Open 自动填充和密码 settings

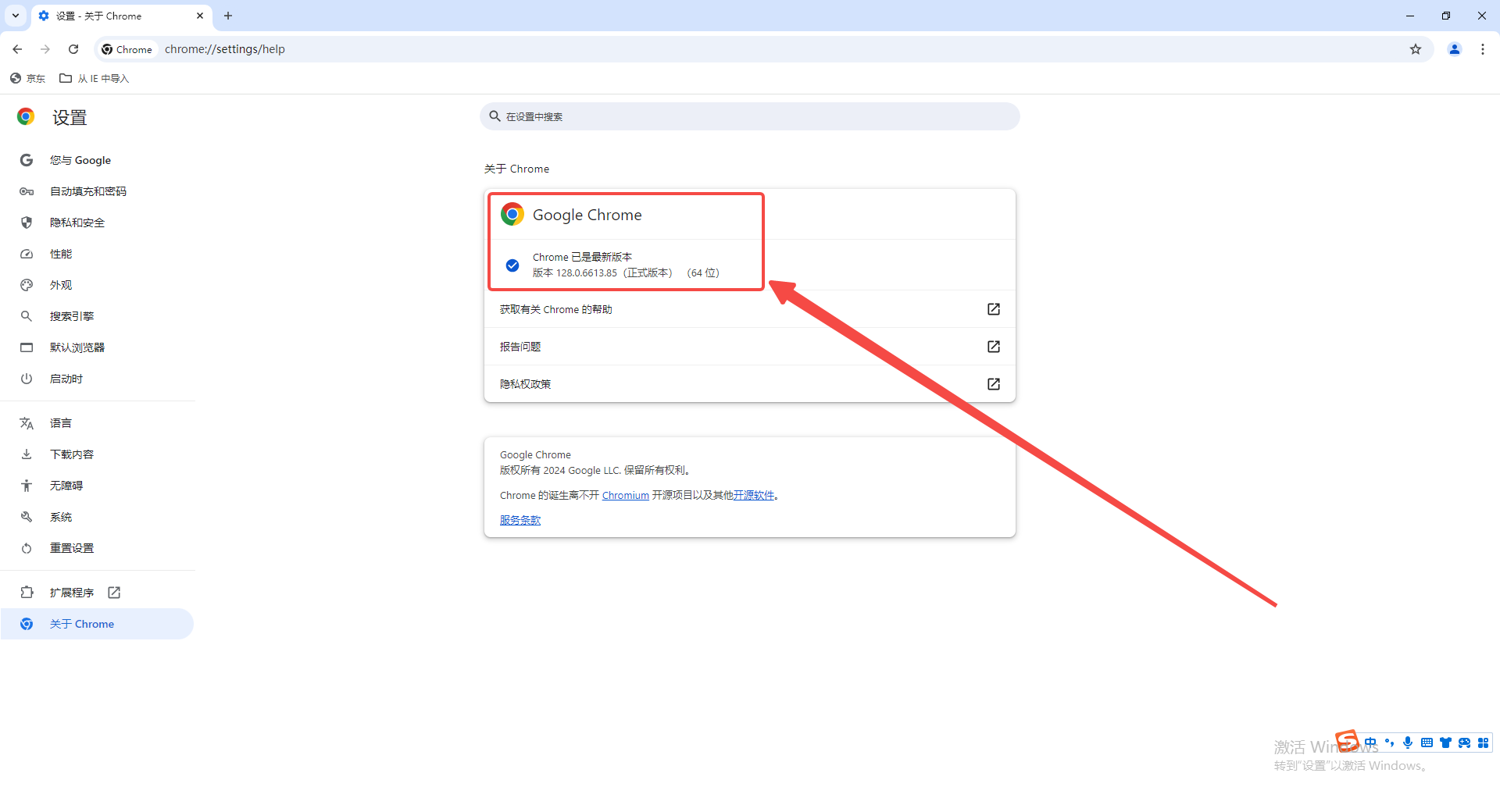point(97,191)
